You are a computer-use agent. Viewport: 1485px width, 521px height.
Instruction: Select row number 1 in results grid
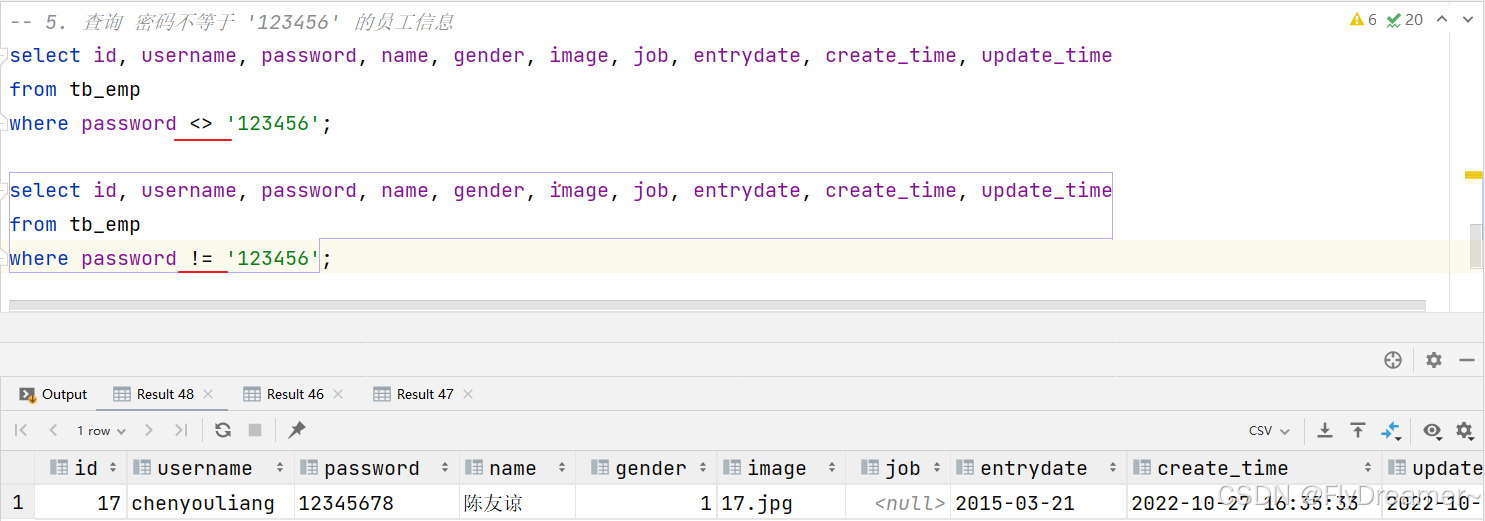click(17, 503)
